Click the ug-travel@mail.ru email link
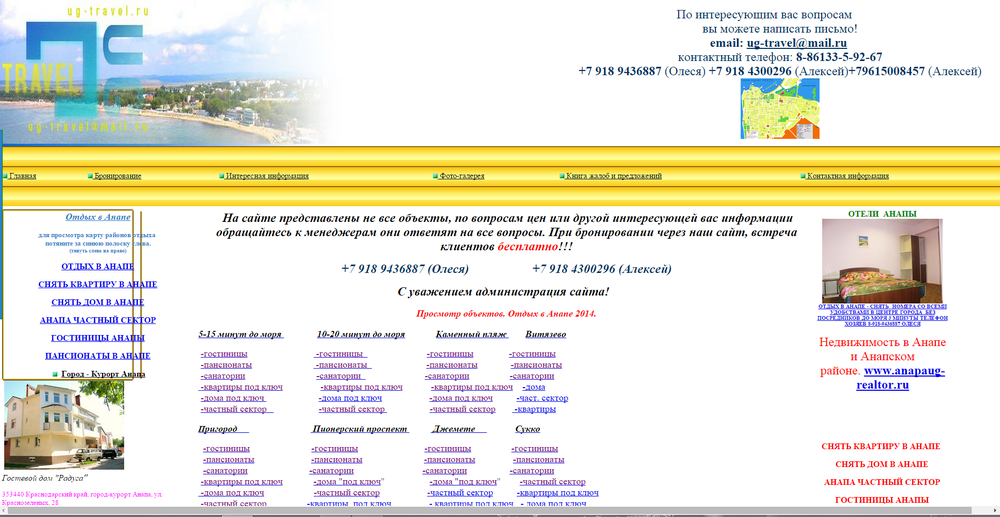Viewport: 1000px width, 517px height. tap(796, 43)
